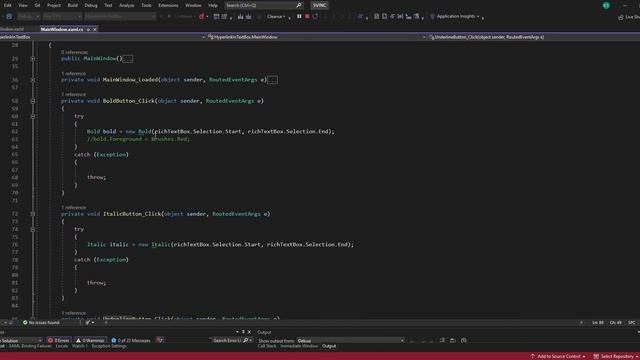This screenshot has width=640, height=360.
Task: Click the Messages filter toggle
Action: point(131,340)
